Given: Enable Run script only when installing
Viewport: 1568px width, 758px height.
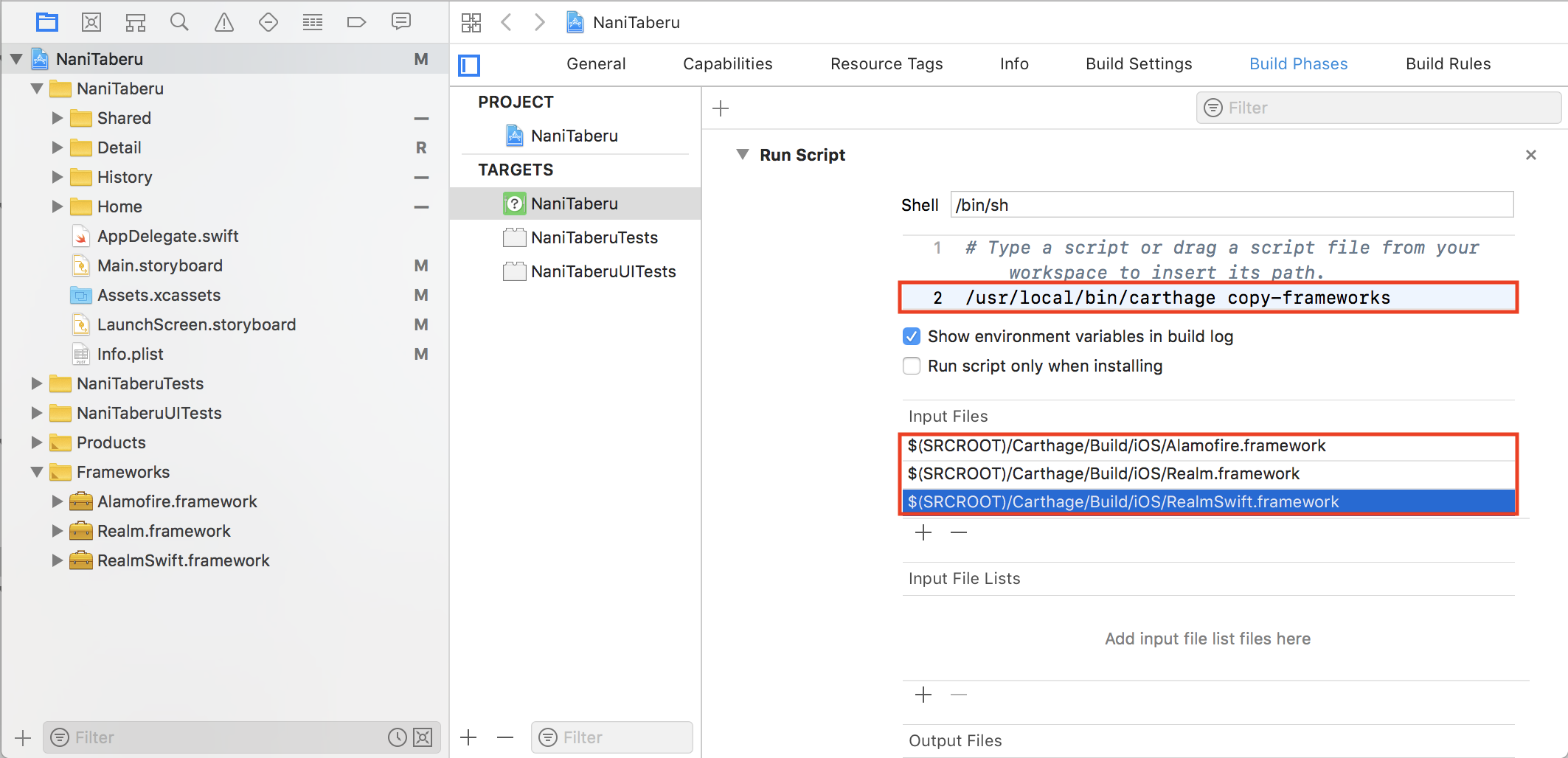Looking at the screenshot, I should tap(912, 366).
